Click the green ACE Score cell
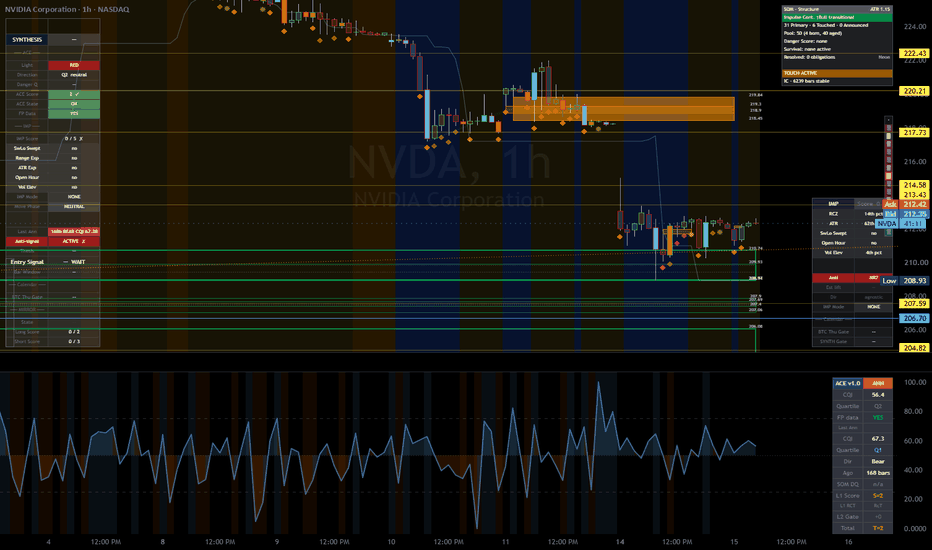932x550 pixels. 74,94
